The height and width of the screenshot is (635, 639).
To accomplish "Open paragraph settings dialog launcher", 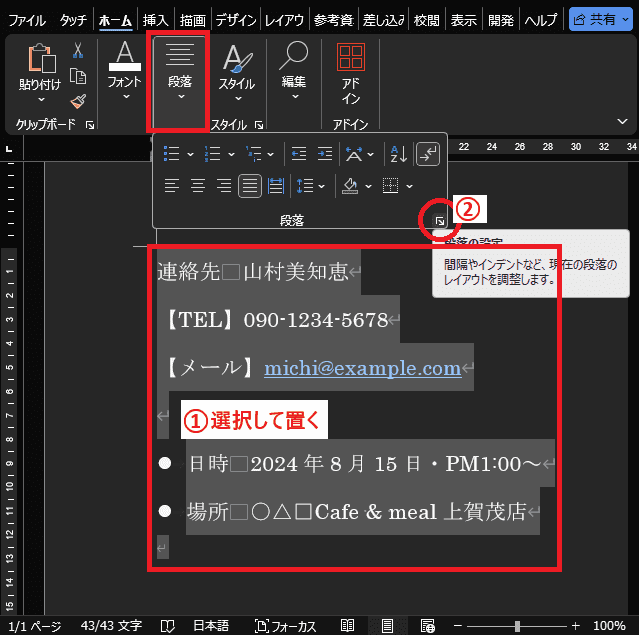I will click(438, 219).
